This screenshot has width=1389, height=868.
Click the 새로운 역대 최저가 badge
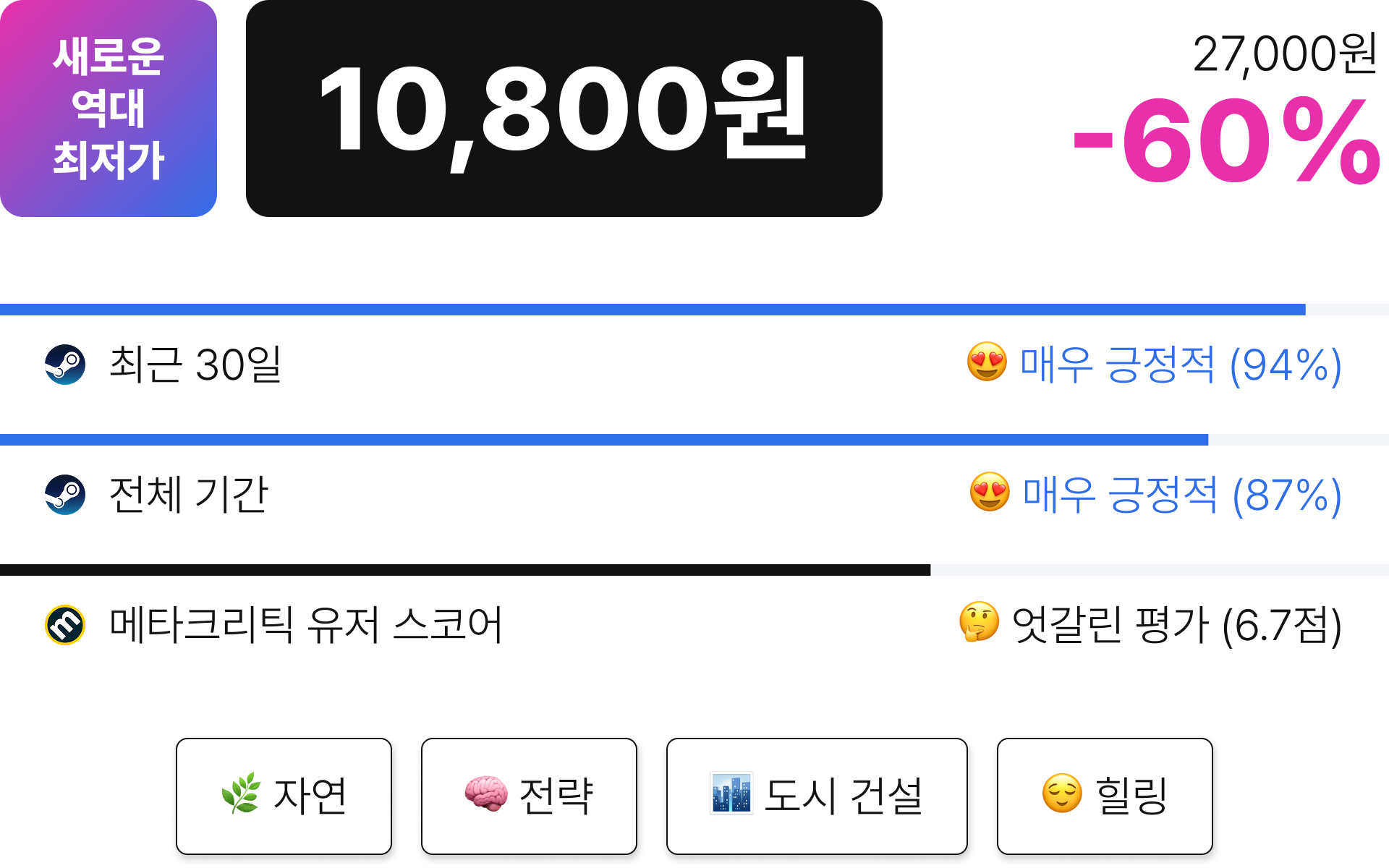tap(109, 109)
